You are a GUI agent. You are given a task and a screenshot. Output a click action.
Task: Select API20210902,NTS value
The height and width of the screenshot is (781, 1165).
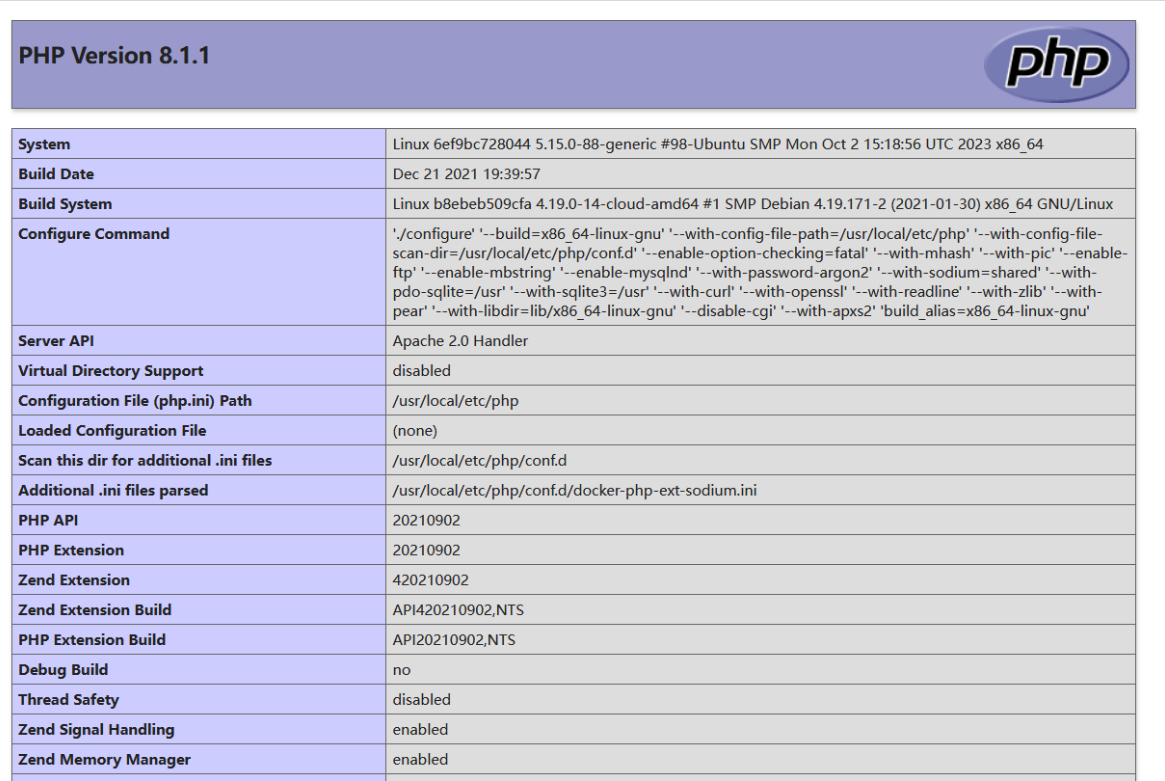coord(454,640)
